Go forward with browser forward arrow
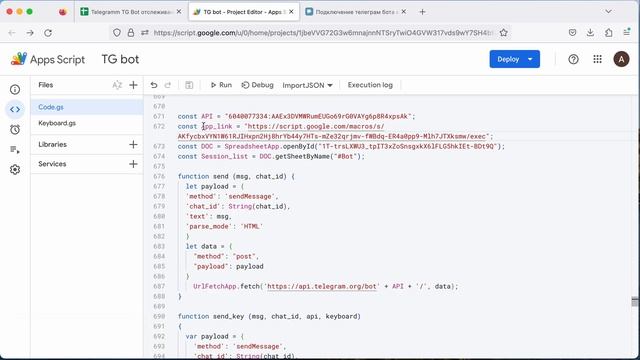Screen dimensions: 640x360 30,33
